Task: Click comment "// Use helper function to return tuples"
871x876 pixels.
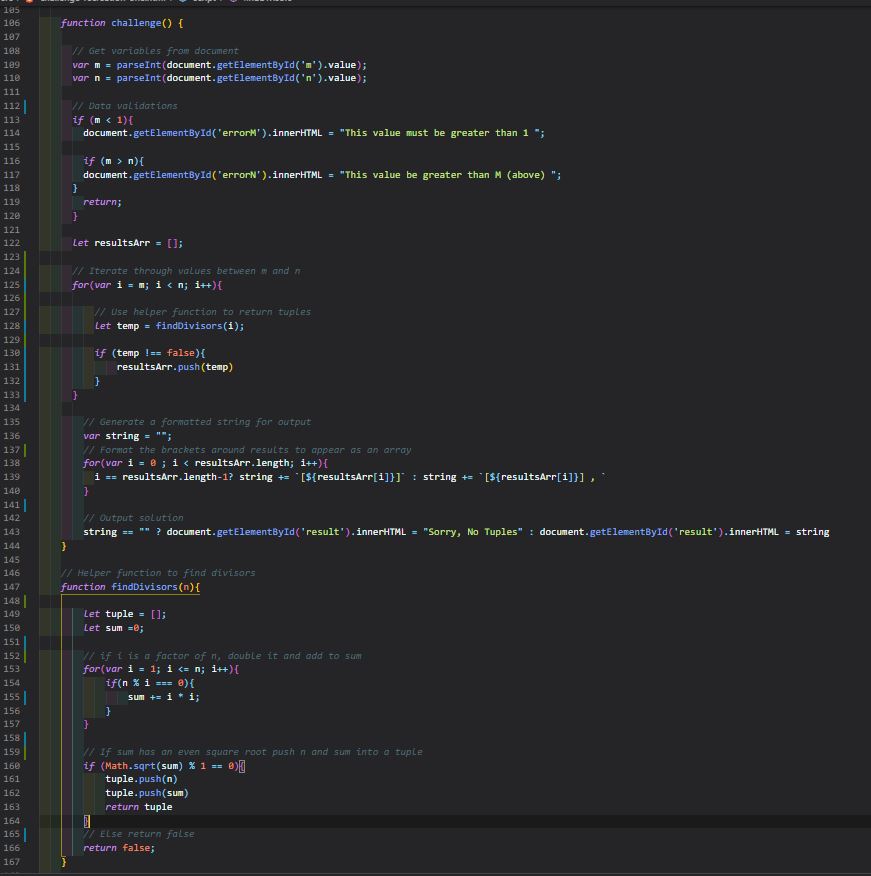Action: (202, 312)
